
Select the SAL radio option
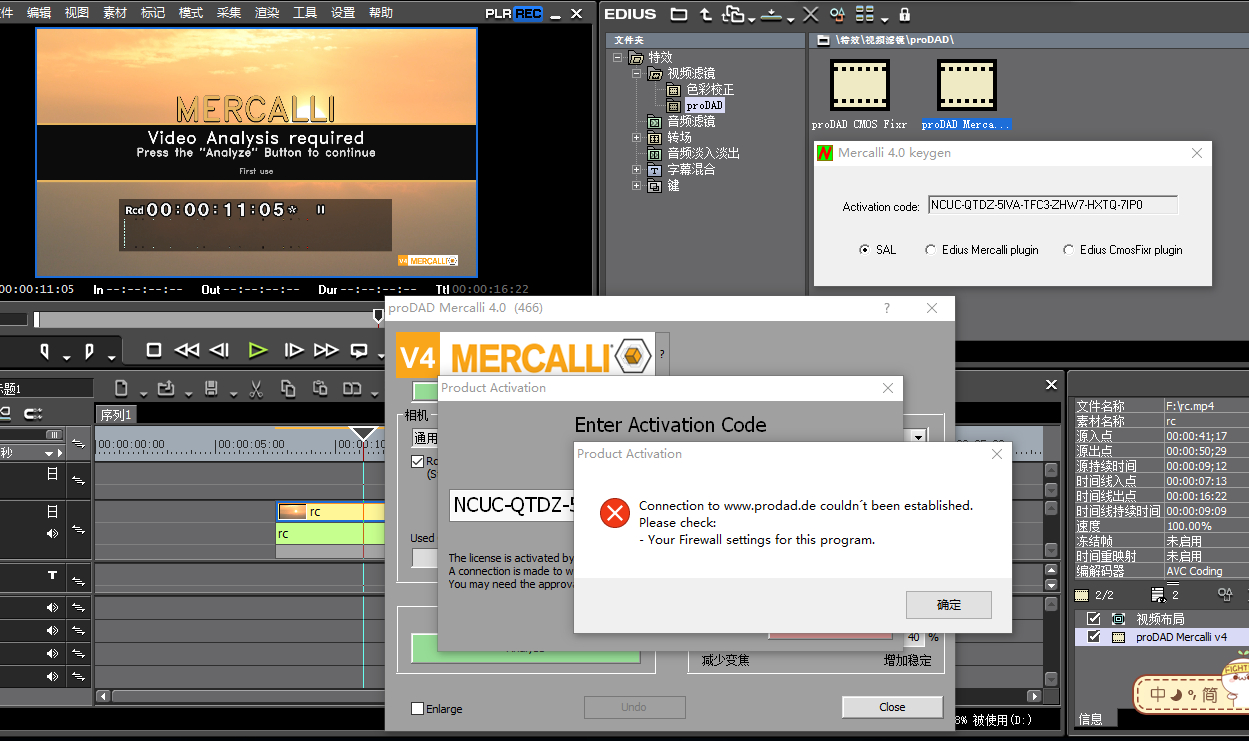(x=864, y=250)
